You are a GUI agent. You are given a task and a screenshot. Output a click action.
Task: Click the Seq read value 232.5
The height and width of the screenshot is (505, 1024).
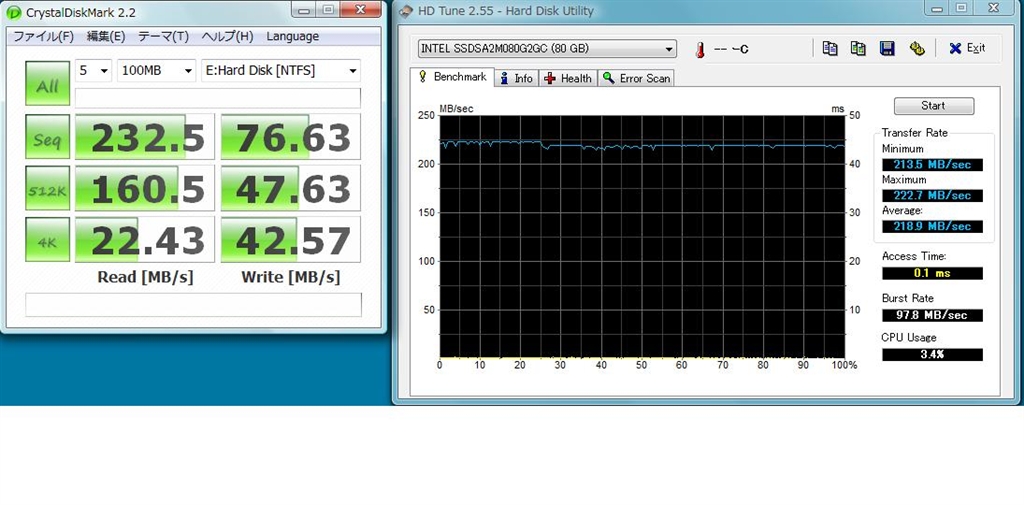(x=144, y=137)
